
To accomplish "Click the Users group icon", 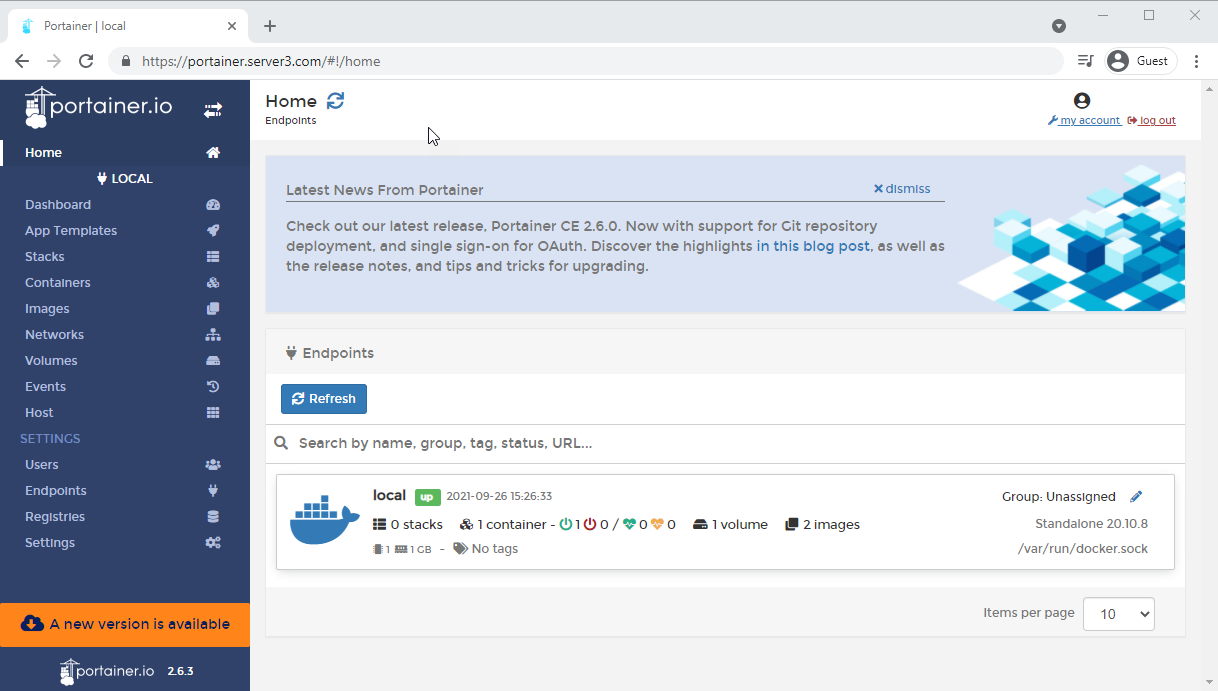I will tap(213, 465).
